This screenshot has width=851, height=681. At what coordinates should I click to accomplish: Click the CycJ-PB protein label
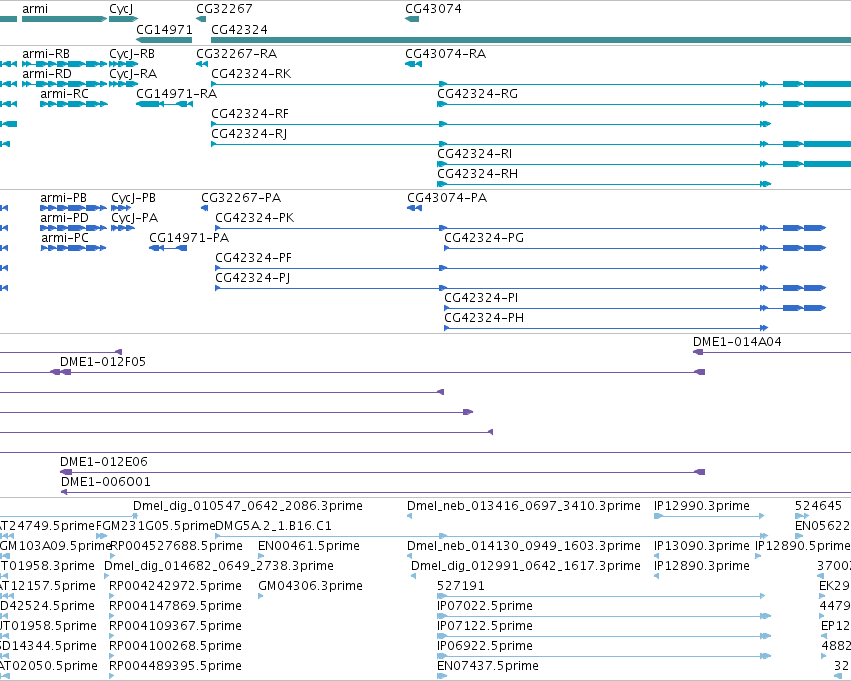[134, 198]
